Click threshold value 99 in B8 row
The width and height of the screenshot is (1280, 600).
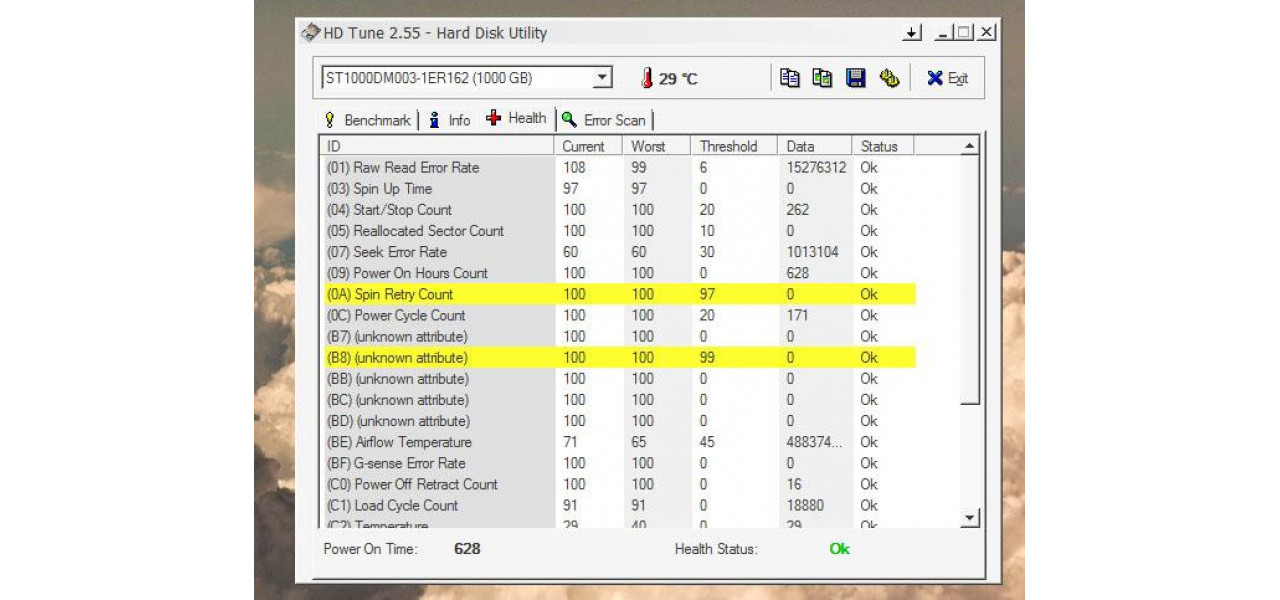pos(708,357)
